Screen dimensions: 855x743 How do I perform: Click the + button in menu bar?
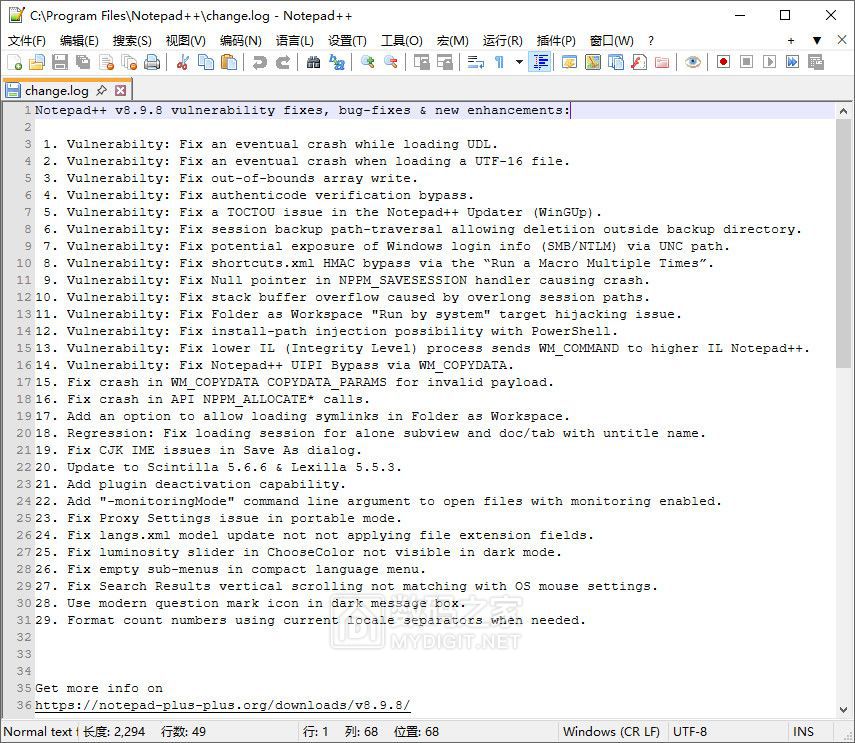coord(791,41)
